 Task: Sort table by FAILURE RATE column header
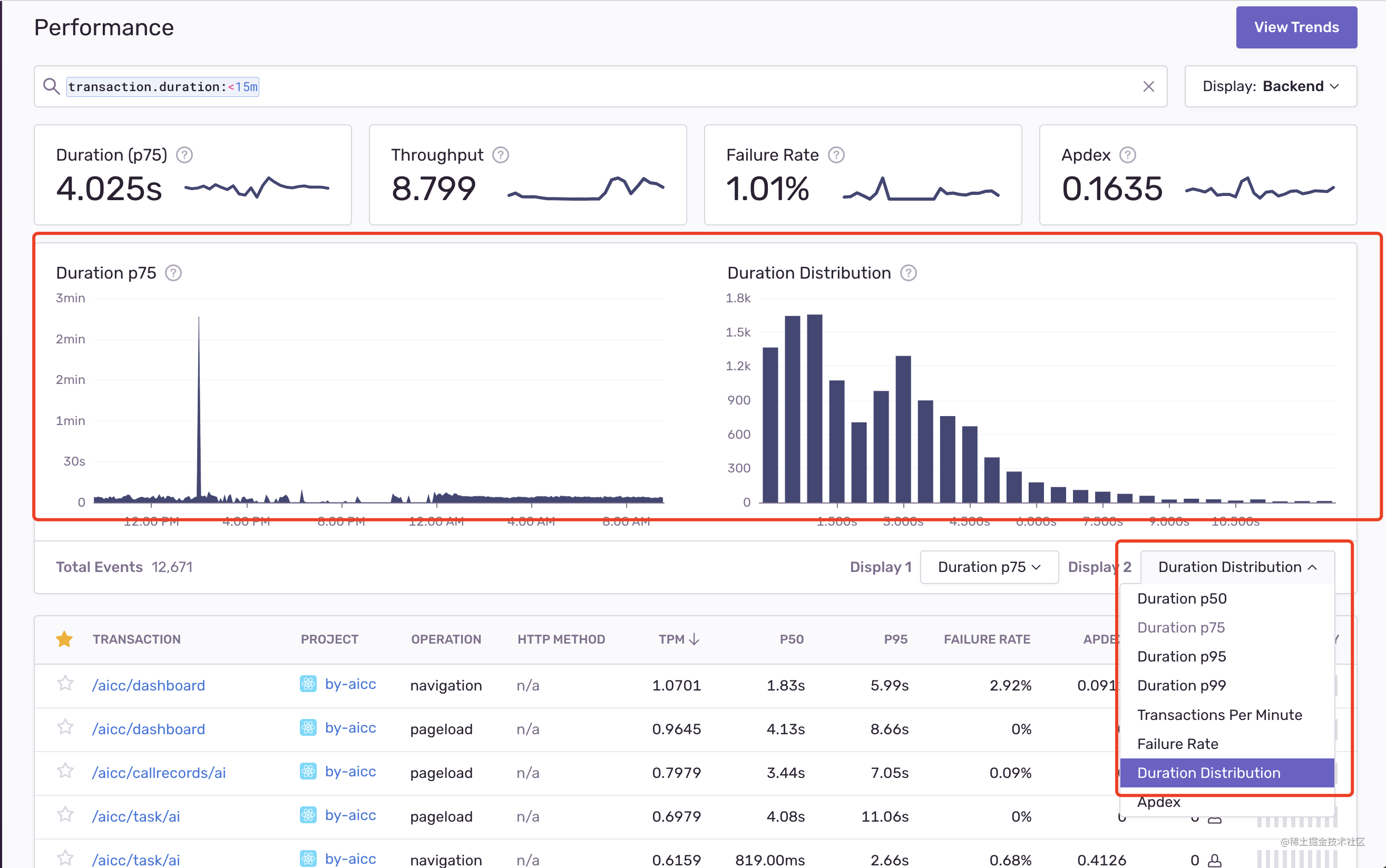(x=987, y=639)
